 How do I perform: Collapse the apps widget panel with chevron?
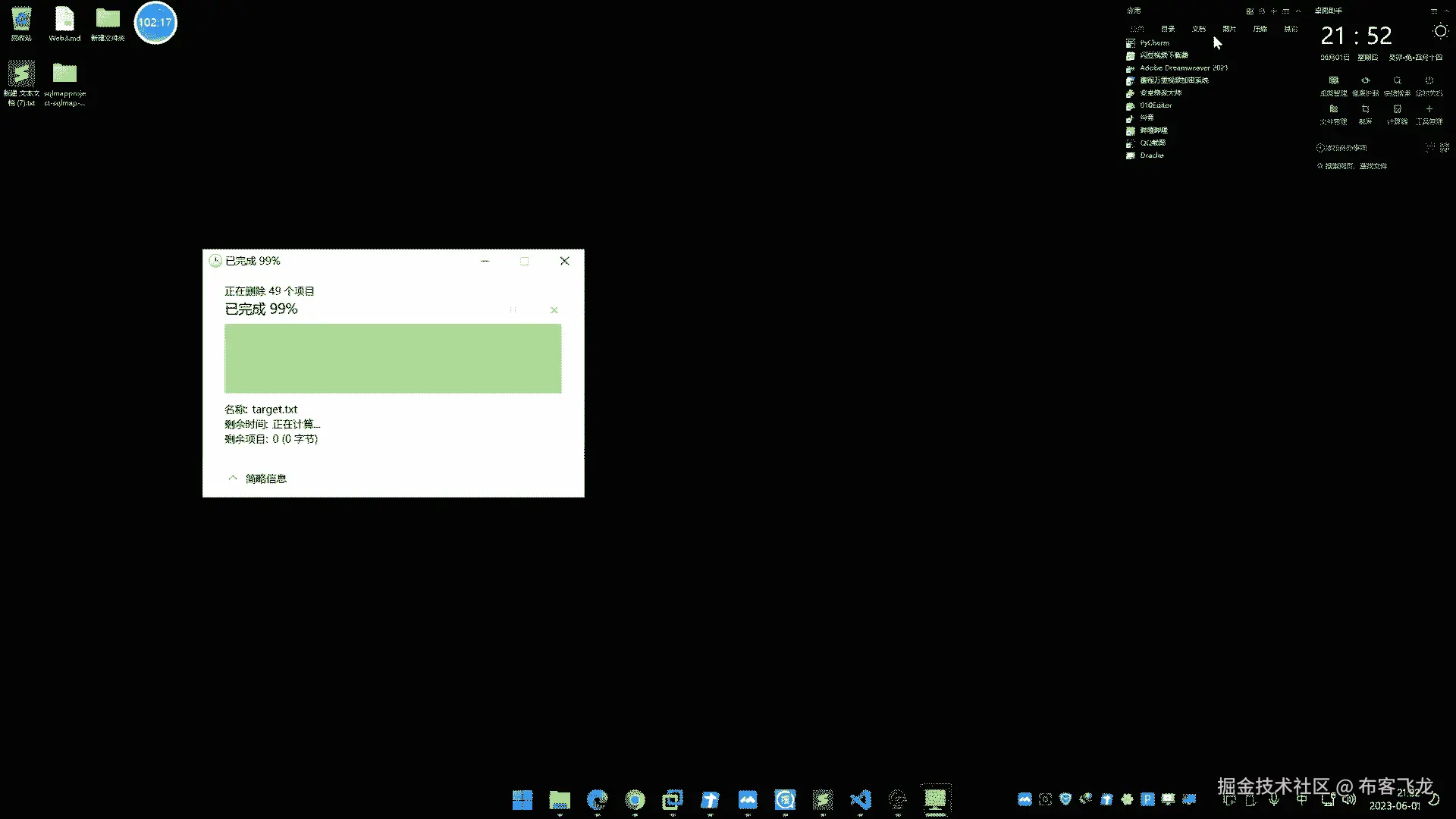pos(1298,11)
